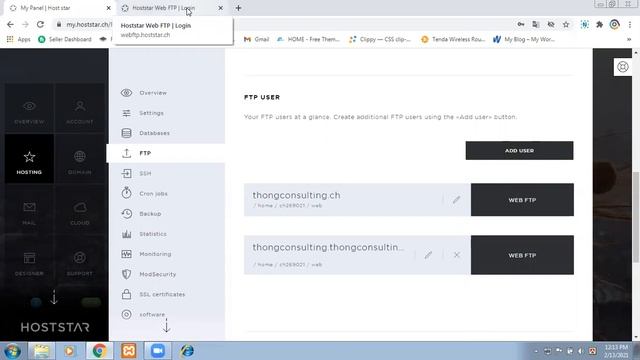Select the Hosting star tile
Image resolution: width=640 pixels, height=360 pixels.
(x=29, y=159)
